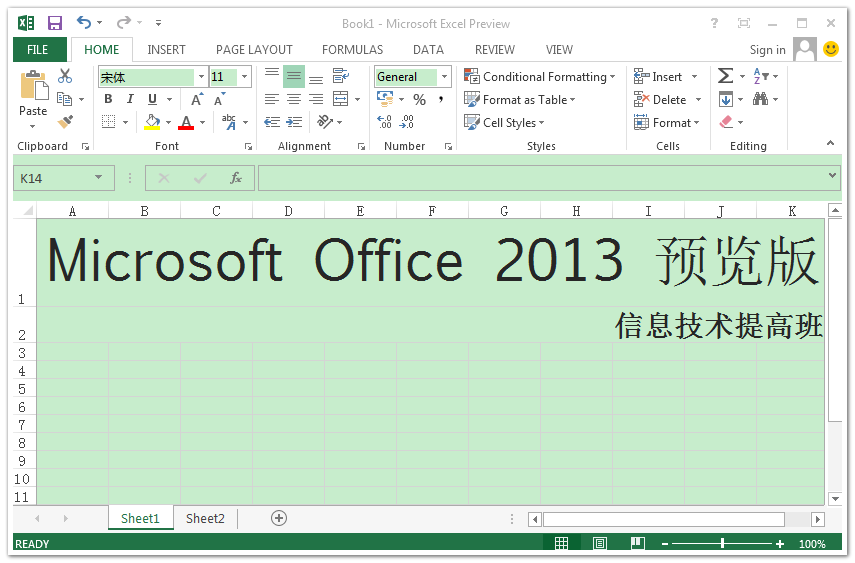Click the Delete cells button

point(661,99)
